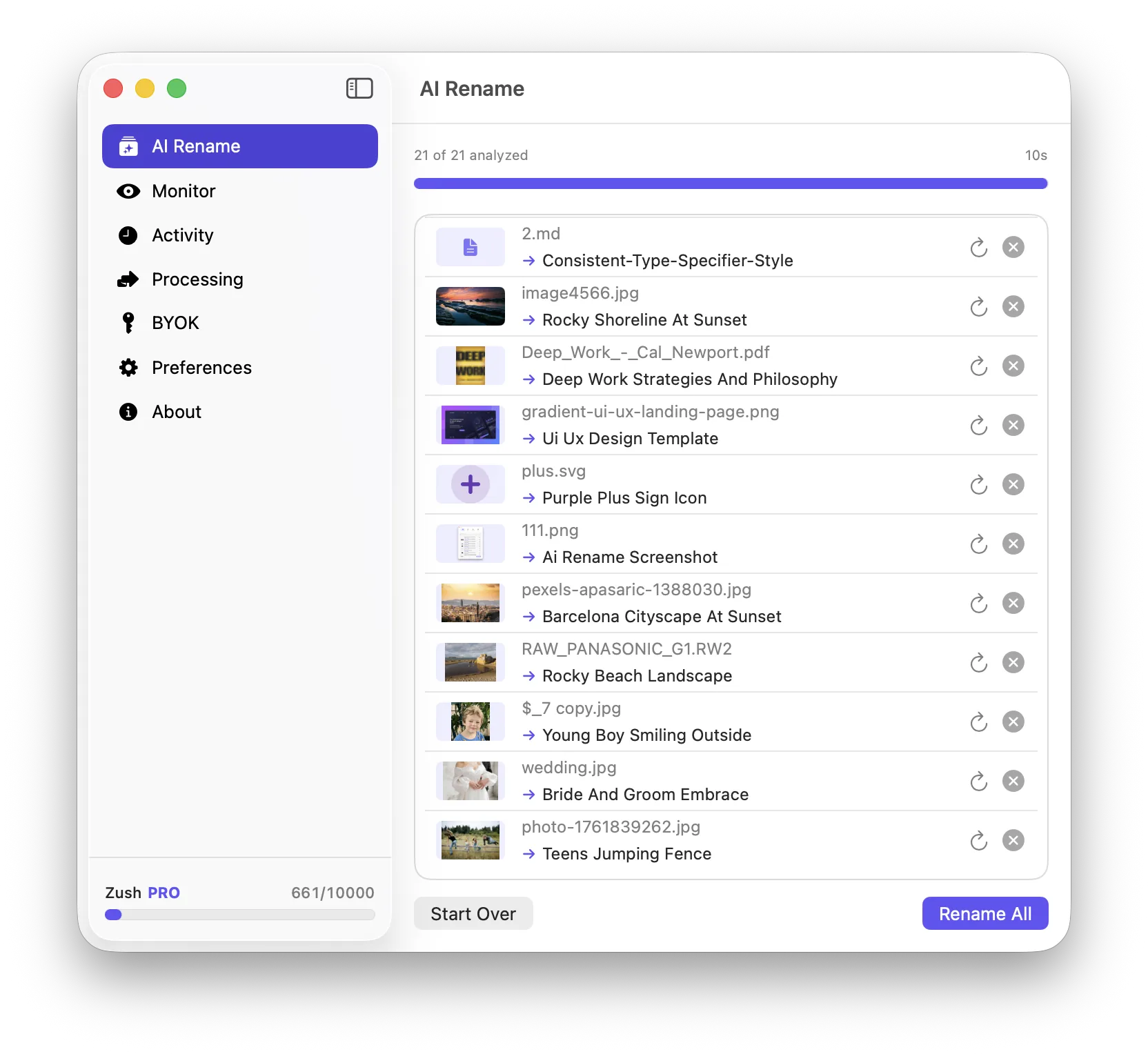The image size is (1148, 1054).
Task: Retry rename suggestion for plus.svg
Action: point(978,485)
